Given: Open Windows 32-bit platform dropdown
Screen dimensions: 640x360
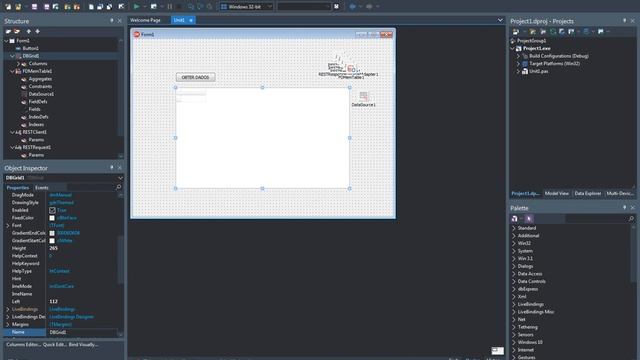Looking at the screenshot, I should pos(269,7).
